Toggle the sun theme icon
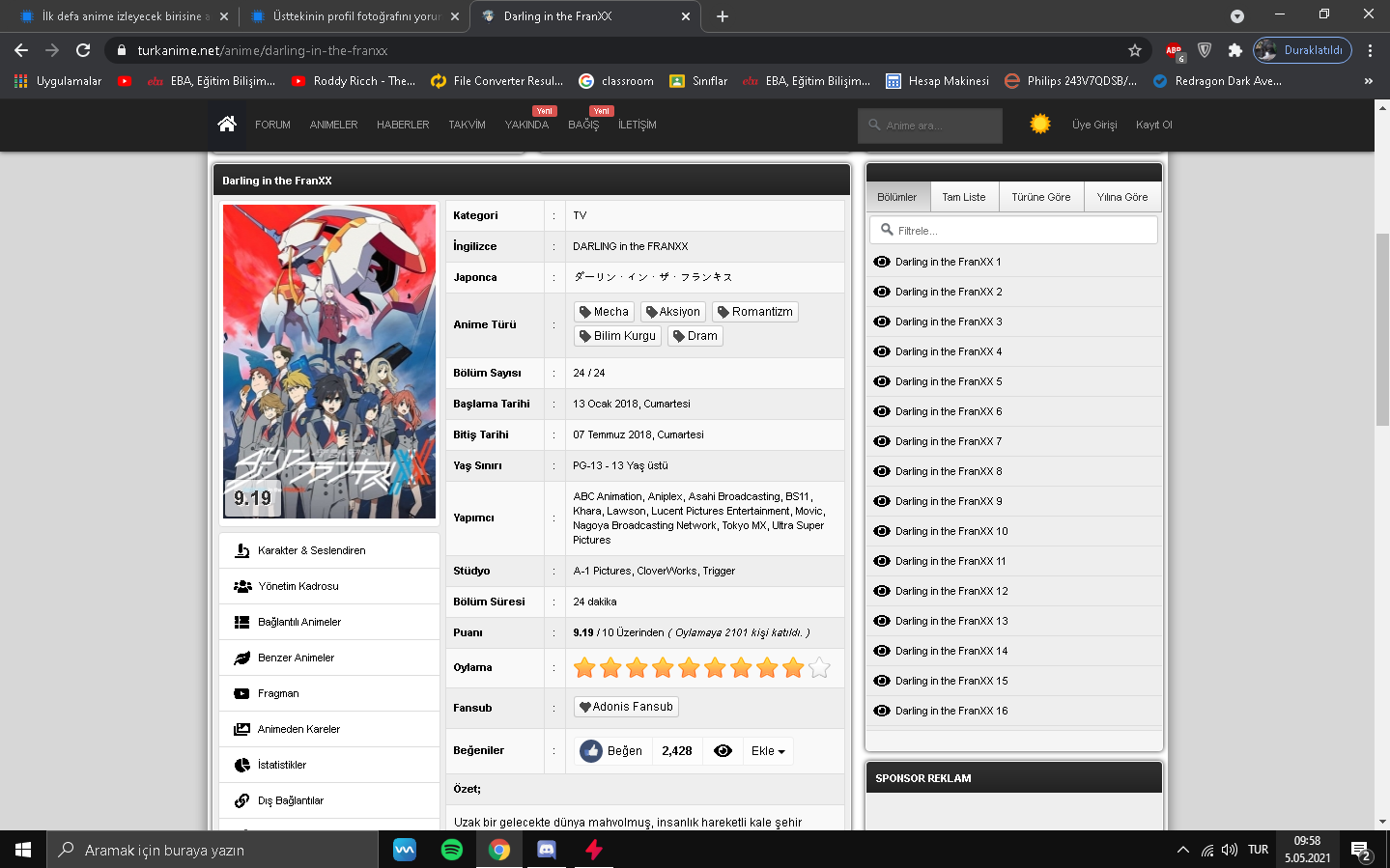 (x=1040, y=124)
